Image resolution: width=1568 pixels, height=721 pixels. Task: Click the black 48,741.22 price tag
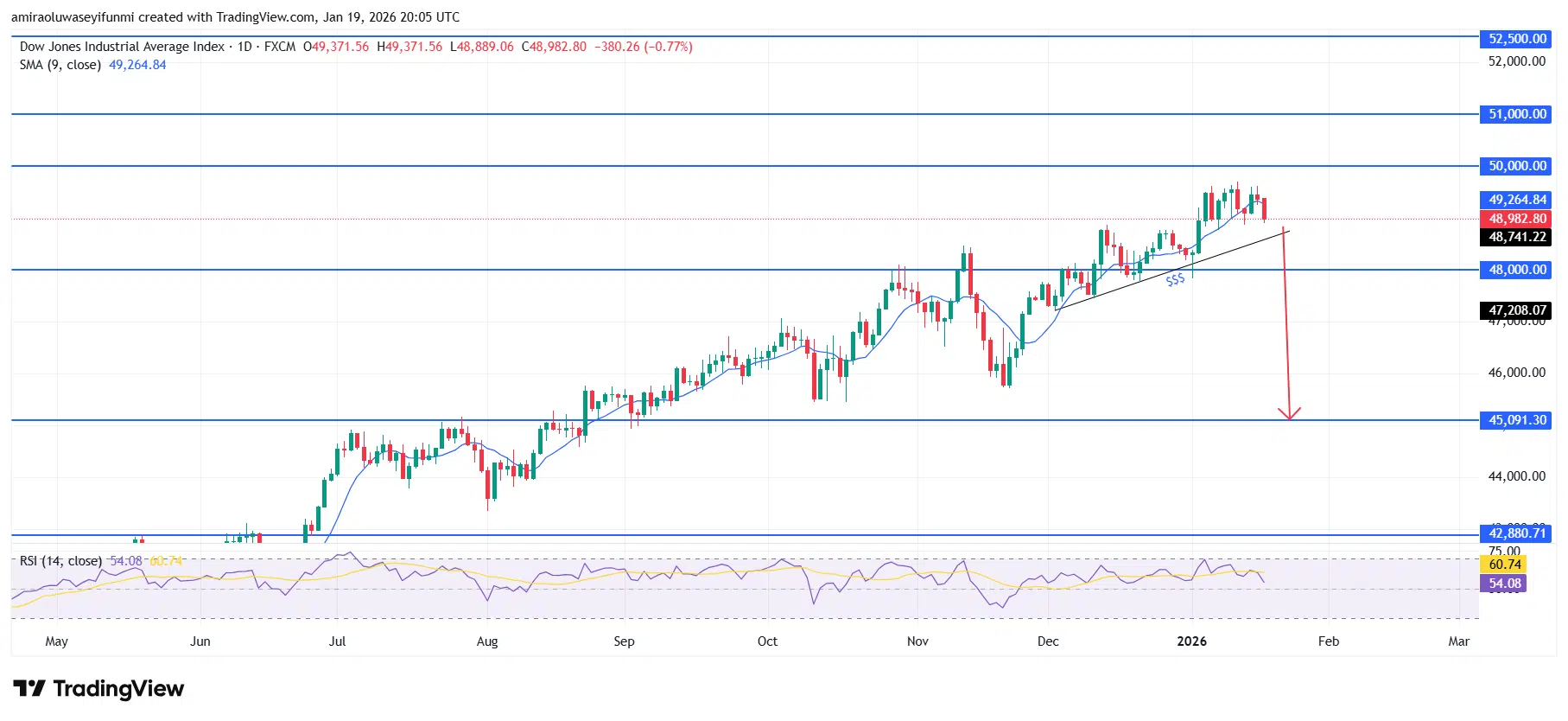pos(1517,237)
